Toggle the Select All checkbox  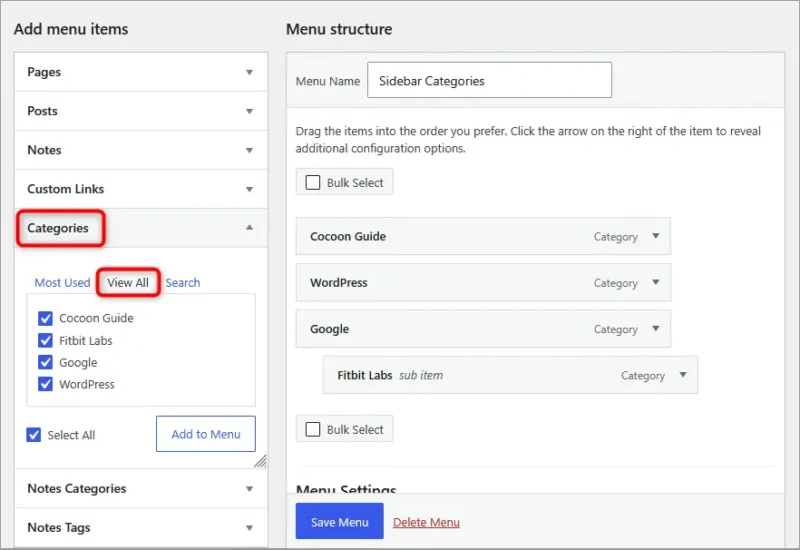(x=34, y=435)
